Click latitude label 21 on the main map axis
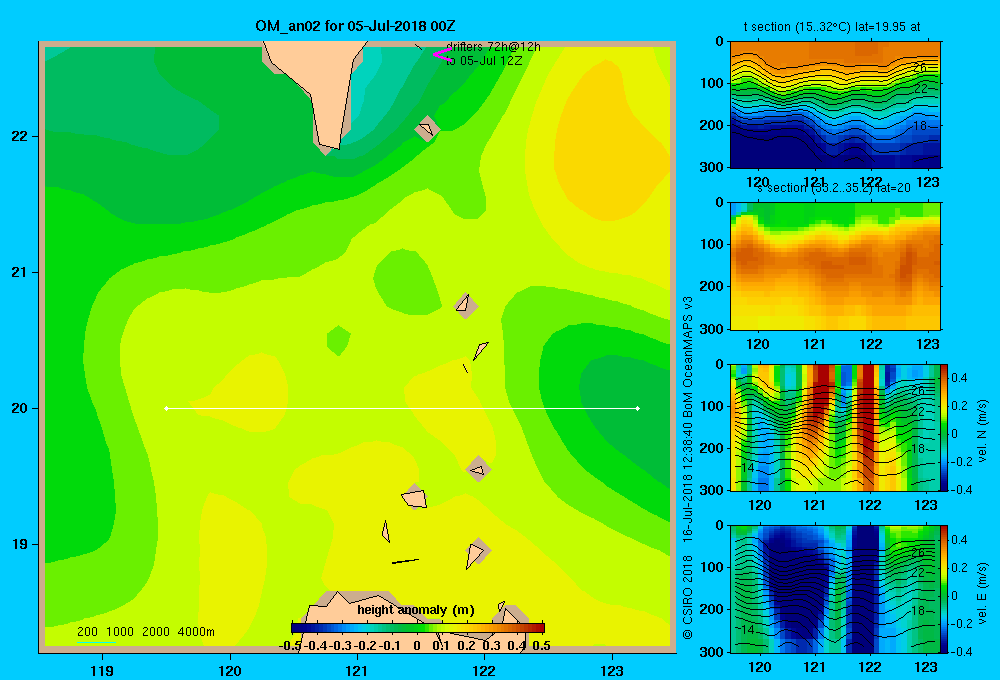 [20, 272]
